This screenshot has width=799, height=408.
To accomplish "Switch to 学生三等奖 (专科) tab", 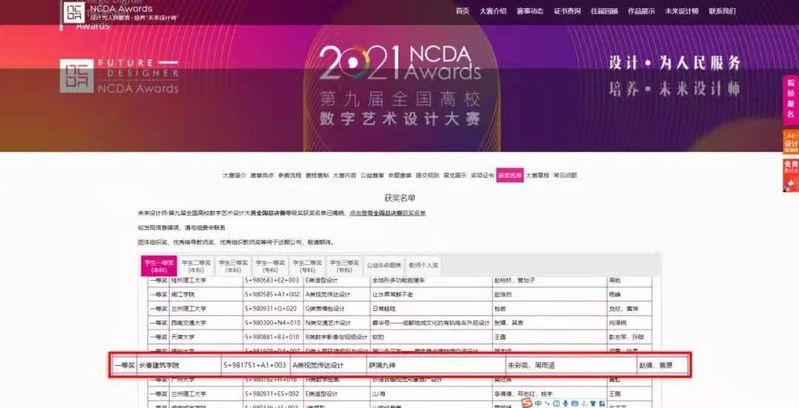I will [x=343, y=265].
